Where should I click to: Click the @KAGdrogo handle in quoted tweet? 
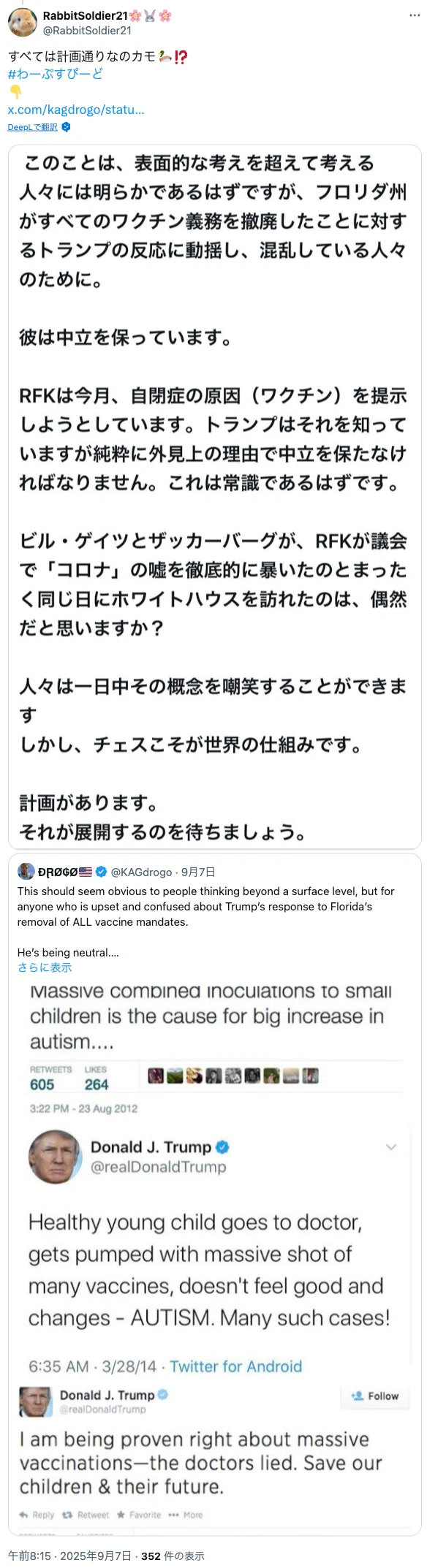141,872
